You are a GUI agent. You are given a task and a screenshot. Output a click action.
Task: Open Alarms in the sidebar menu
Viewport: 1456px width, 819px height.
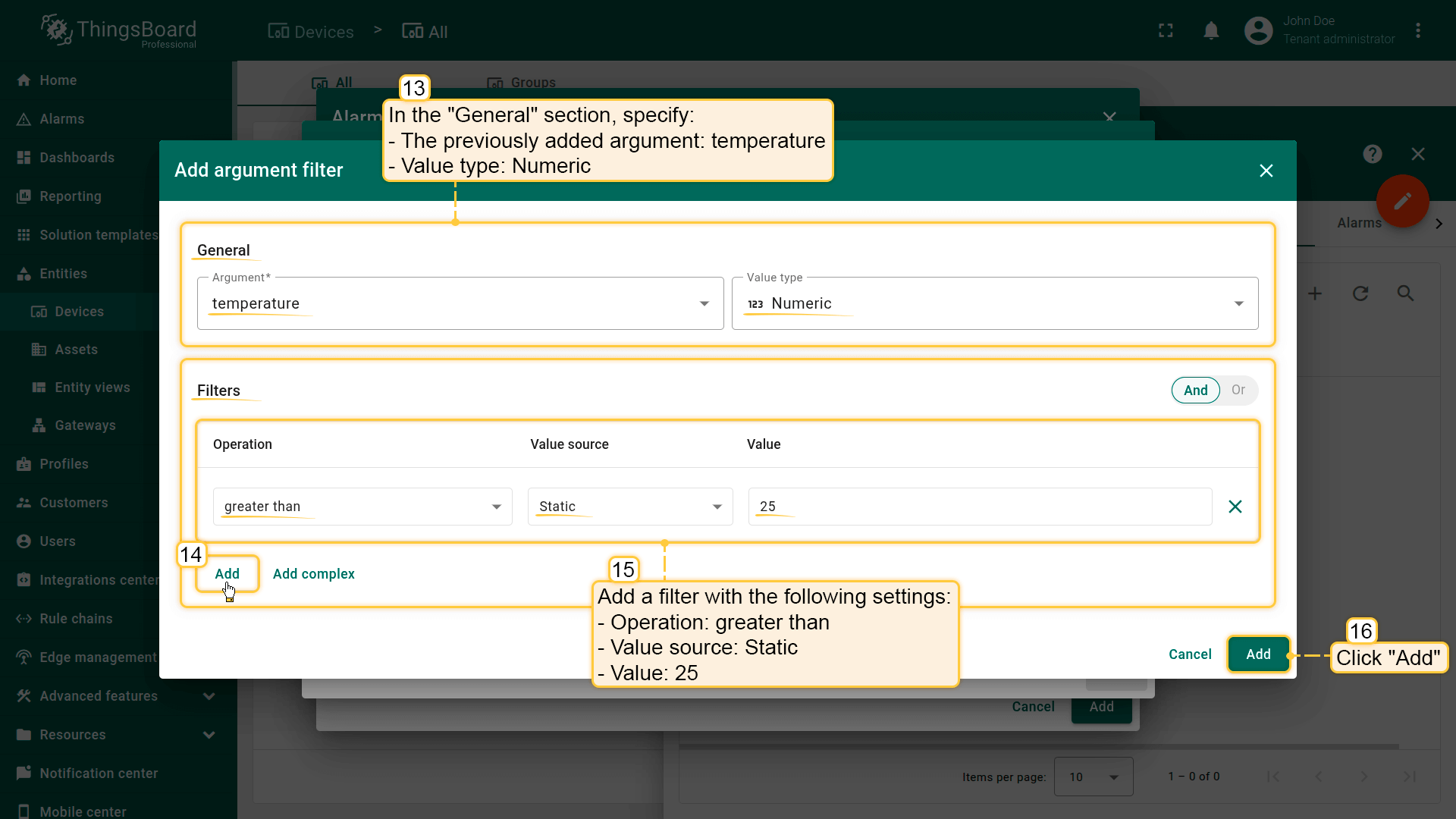click(x=61, y=119)
